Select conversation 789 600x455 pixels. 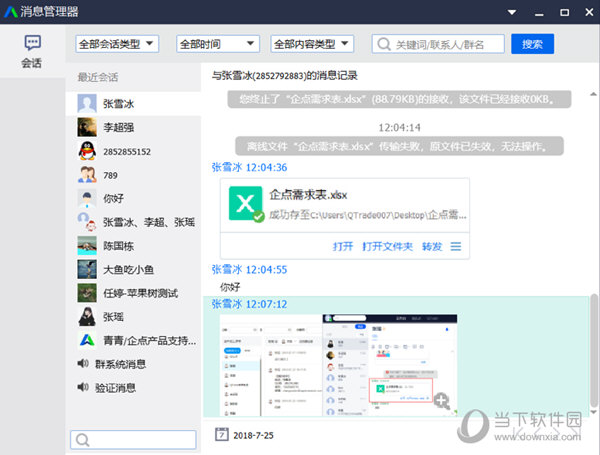[134, 175]
